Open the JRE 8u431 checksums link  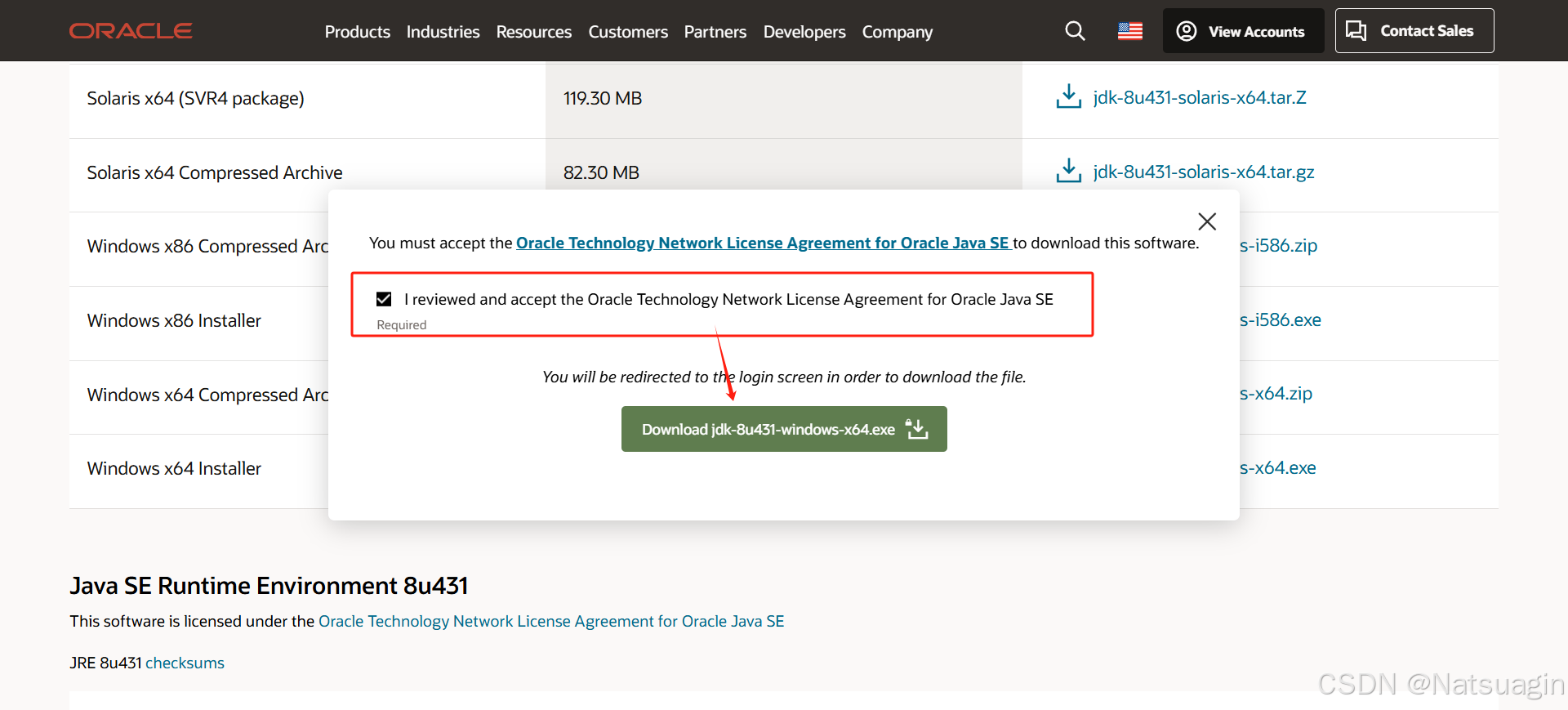(x=185, y=663)
